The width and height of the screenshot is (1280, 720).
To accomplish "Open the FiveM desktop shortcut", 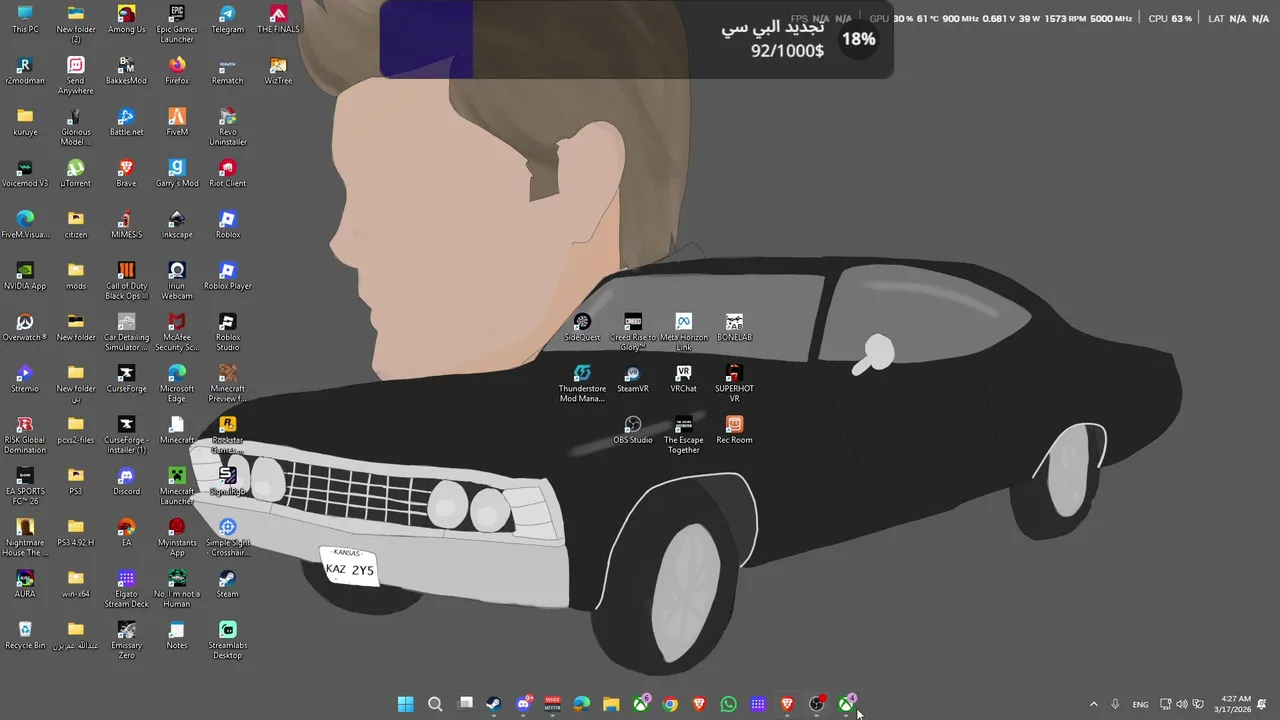I will point(177,121).
